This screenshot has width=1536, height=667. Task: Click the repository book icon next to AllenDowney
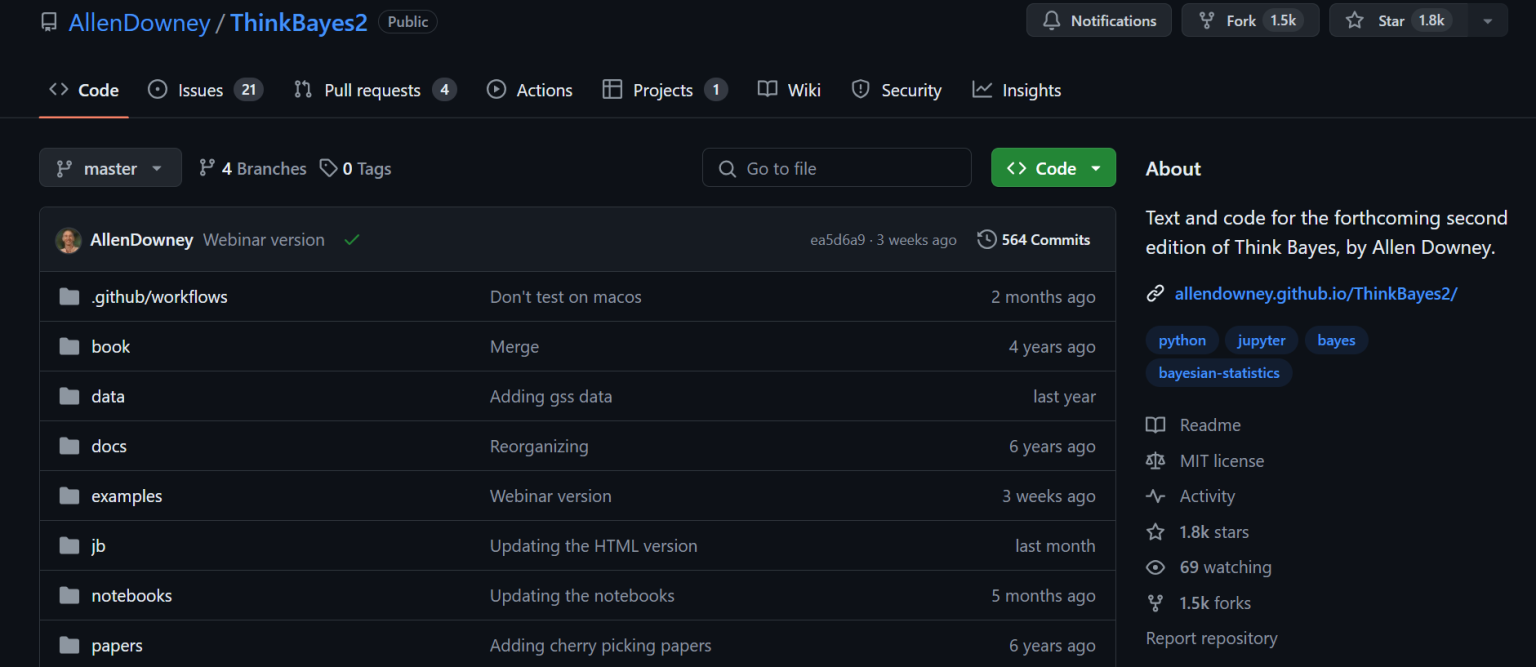coord(48,21)
